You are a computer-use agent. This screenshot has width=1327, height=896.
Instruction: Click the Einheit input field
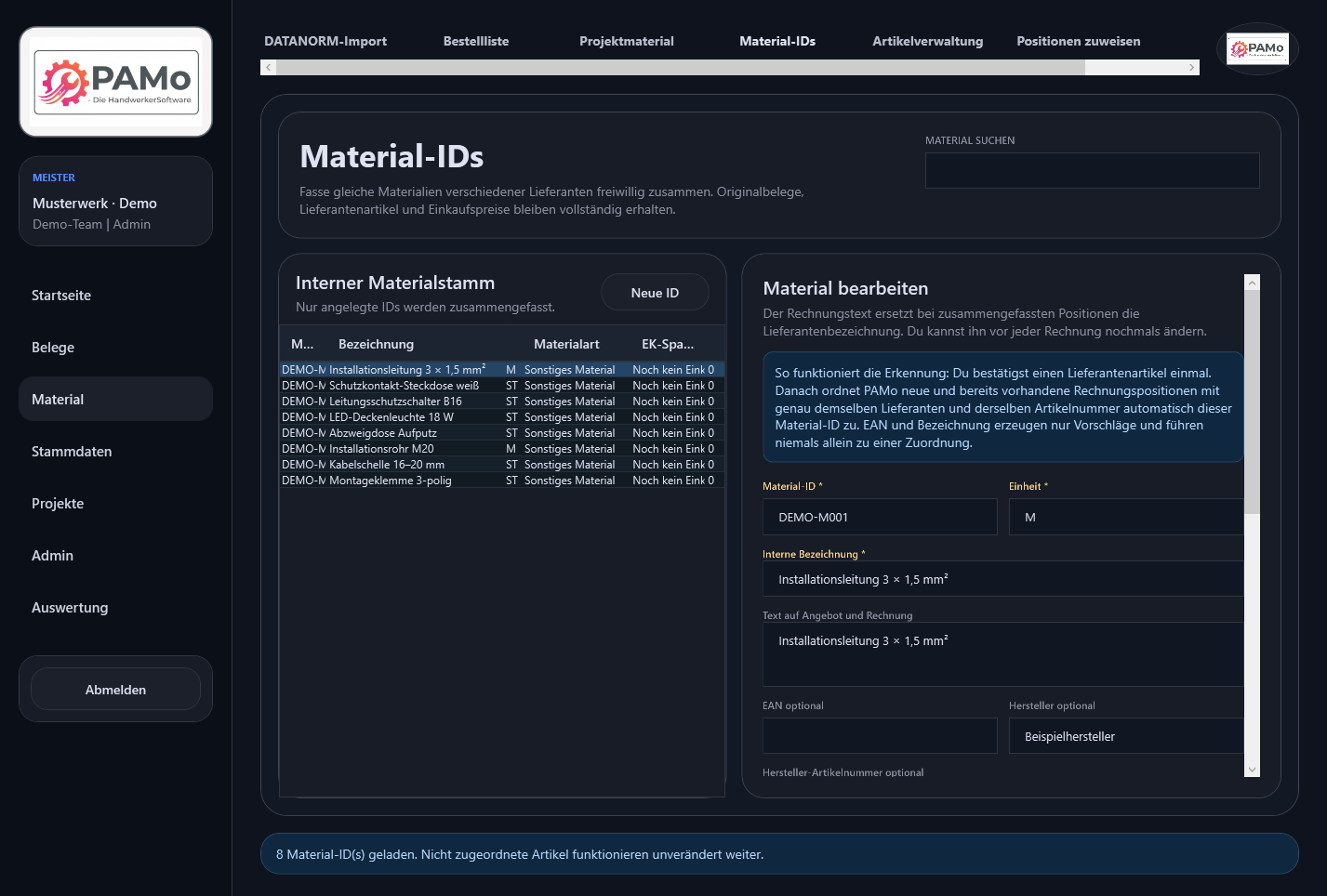(x=1126, y=517)
